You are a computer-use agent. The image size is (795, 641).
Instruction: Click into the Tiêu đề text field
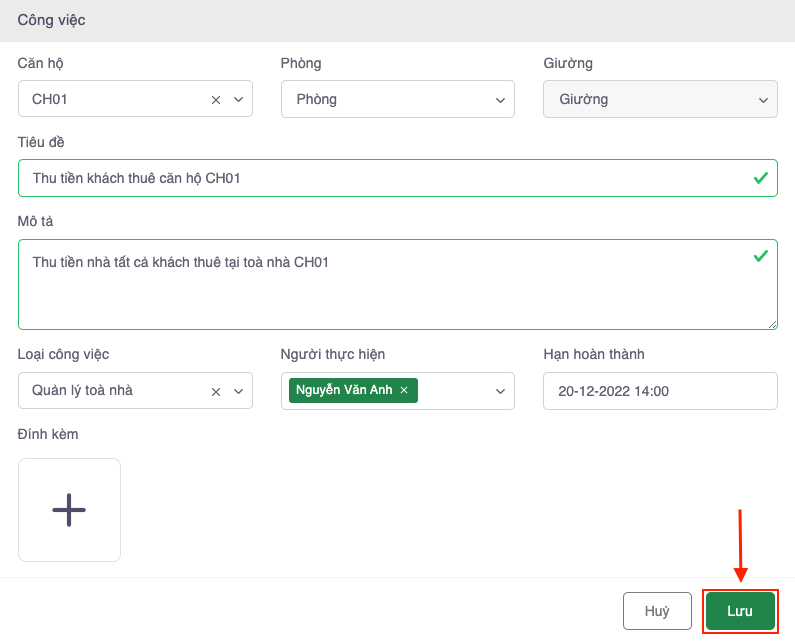pos(380,179)
